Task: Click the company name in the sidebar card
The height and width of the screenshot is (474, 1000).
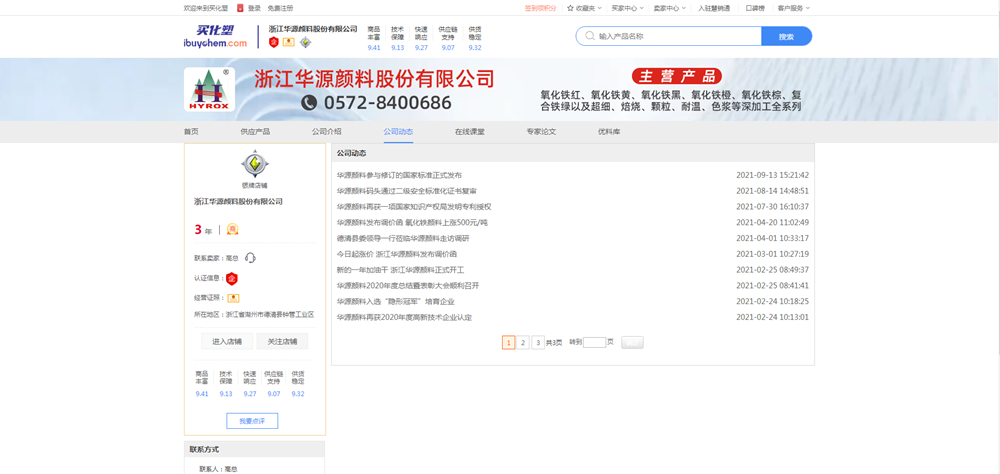Action: [239, 202]
